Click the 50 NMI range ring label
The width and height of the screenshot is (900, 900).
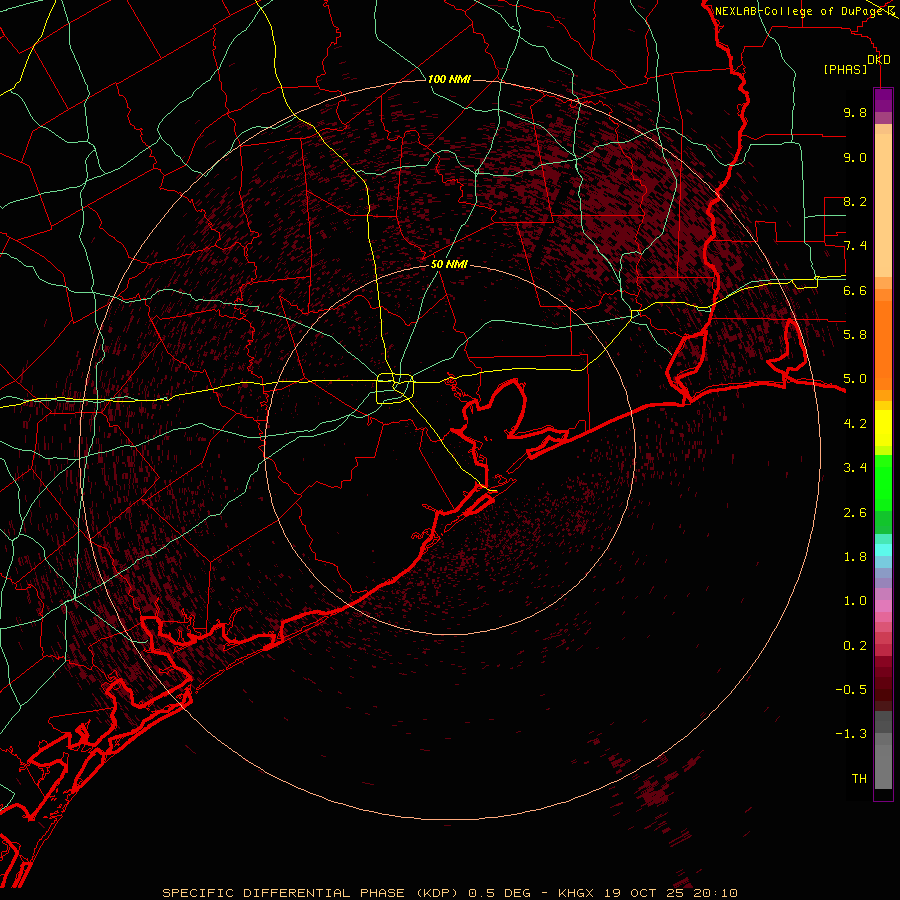pos(449,264)
